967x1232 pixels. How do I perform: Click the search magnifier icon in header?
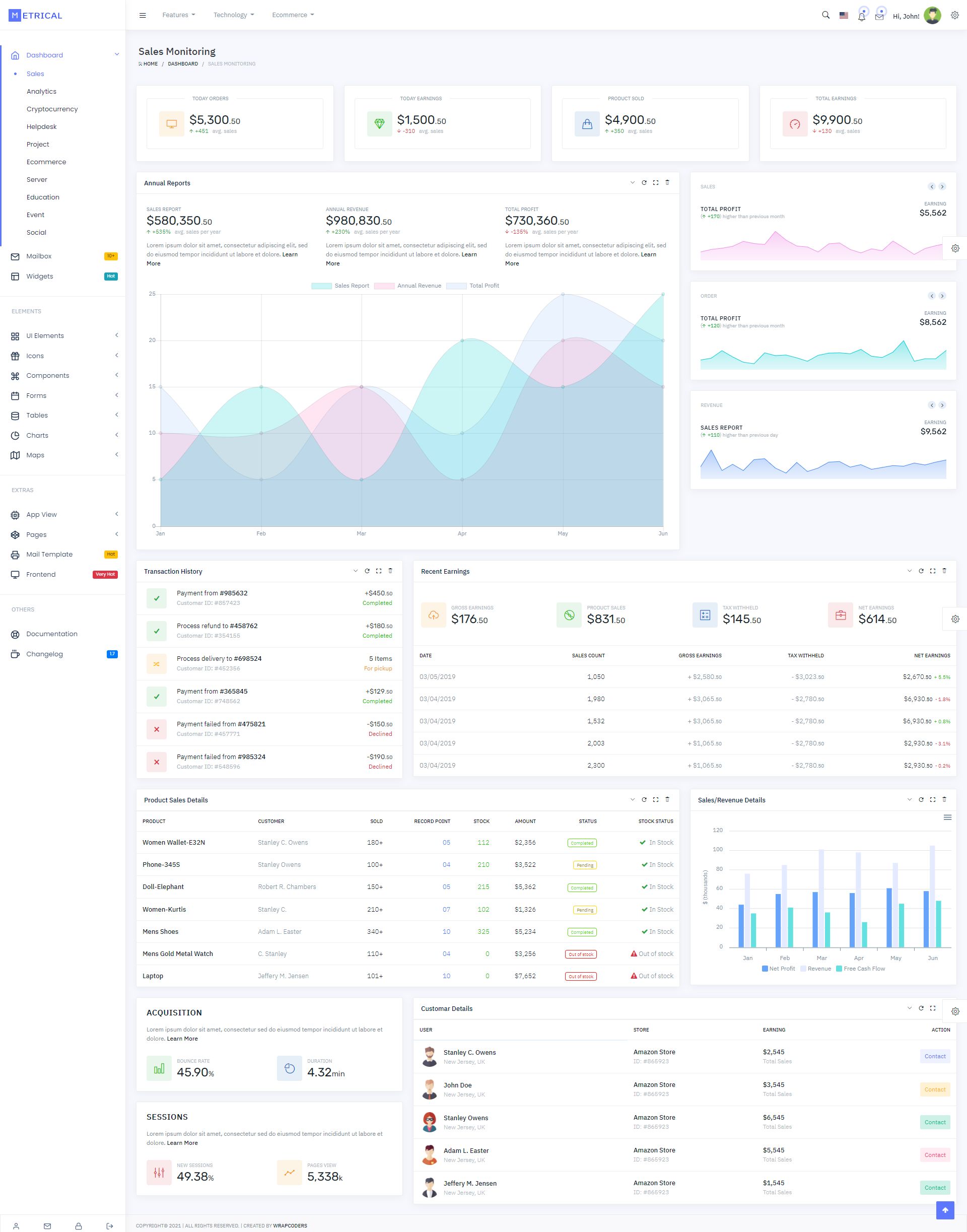(x=825, y=15)
